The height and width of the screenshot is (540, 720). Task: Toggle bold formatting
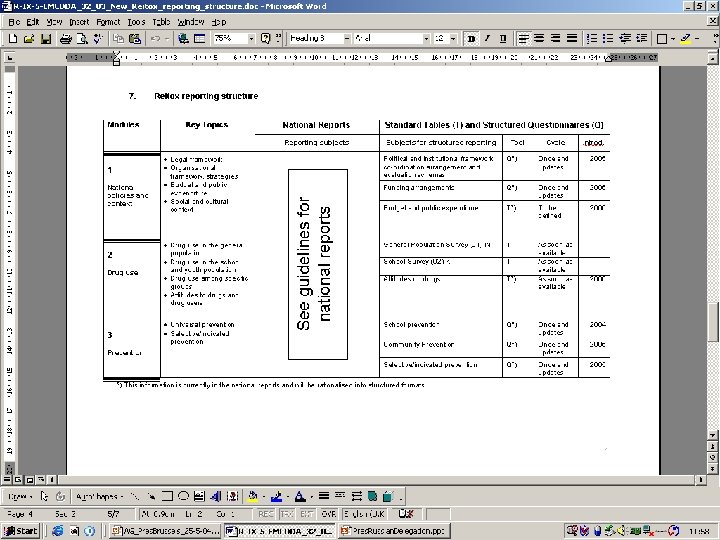[x=471, y=39]
